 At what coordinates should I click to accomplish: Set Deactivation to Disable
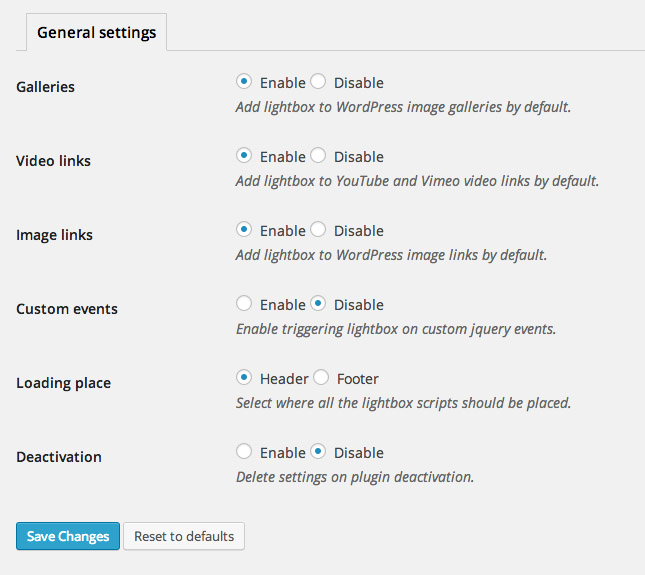pos(318,451)
